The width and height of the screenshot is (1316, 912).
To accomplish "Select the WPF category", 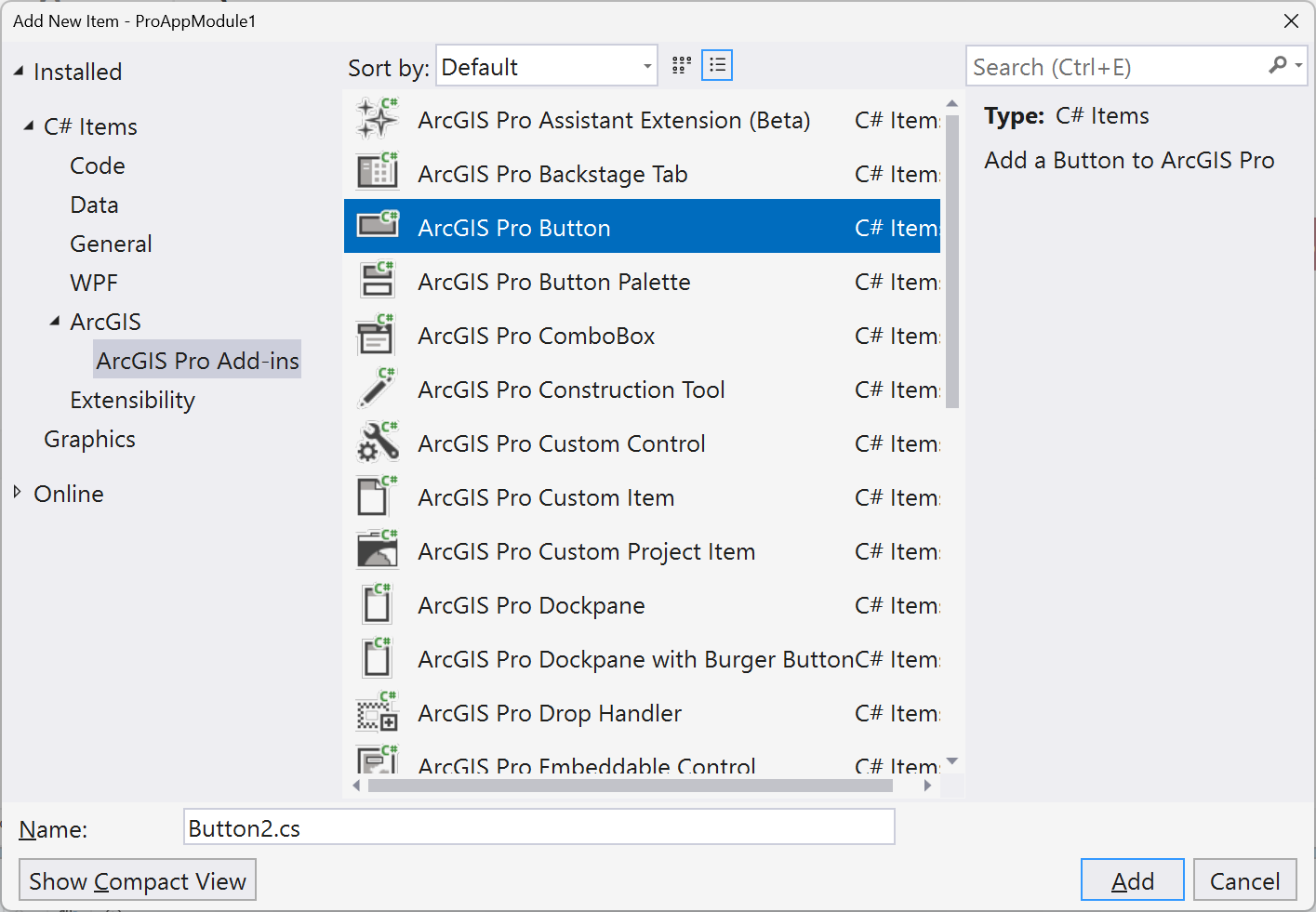I will (94, 283).
